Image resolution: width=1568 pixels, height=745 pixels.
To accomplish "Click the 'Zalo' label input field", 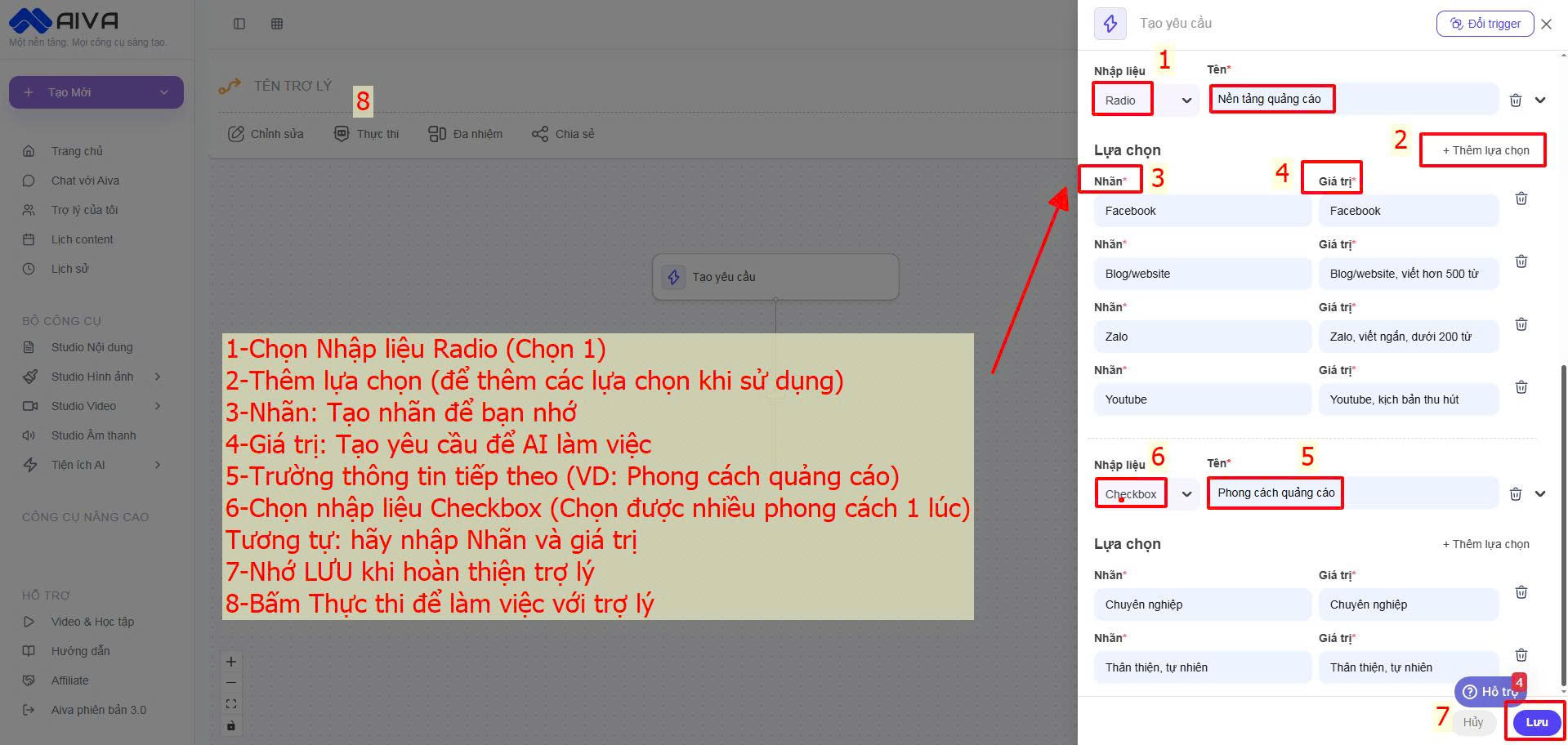I will pos(1201,337).
